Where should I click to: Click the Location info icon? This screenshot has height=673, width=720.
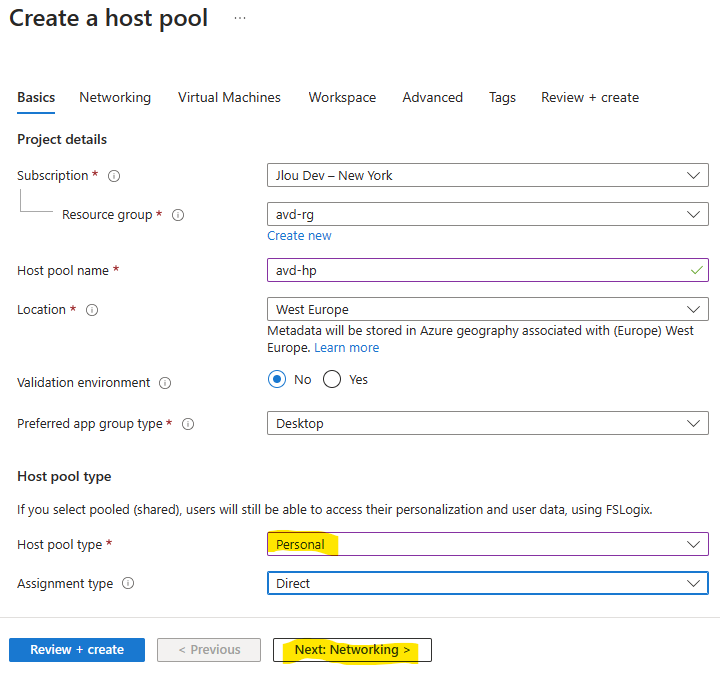[x=92, y=310]
